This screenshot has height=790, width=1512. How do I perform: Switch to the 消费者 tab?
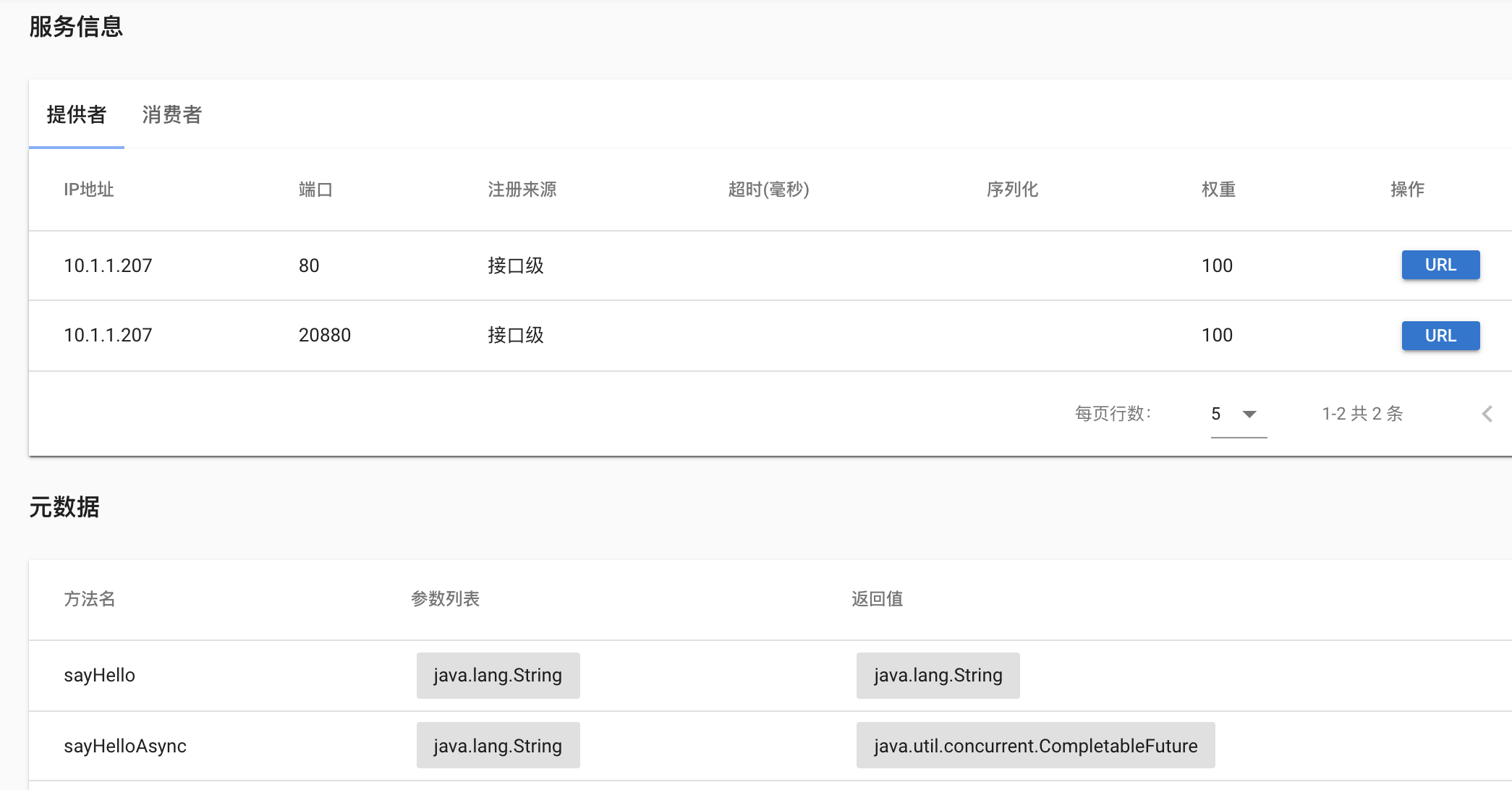tap(171, 115)
